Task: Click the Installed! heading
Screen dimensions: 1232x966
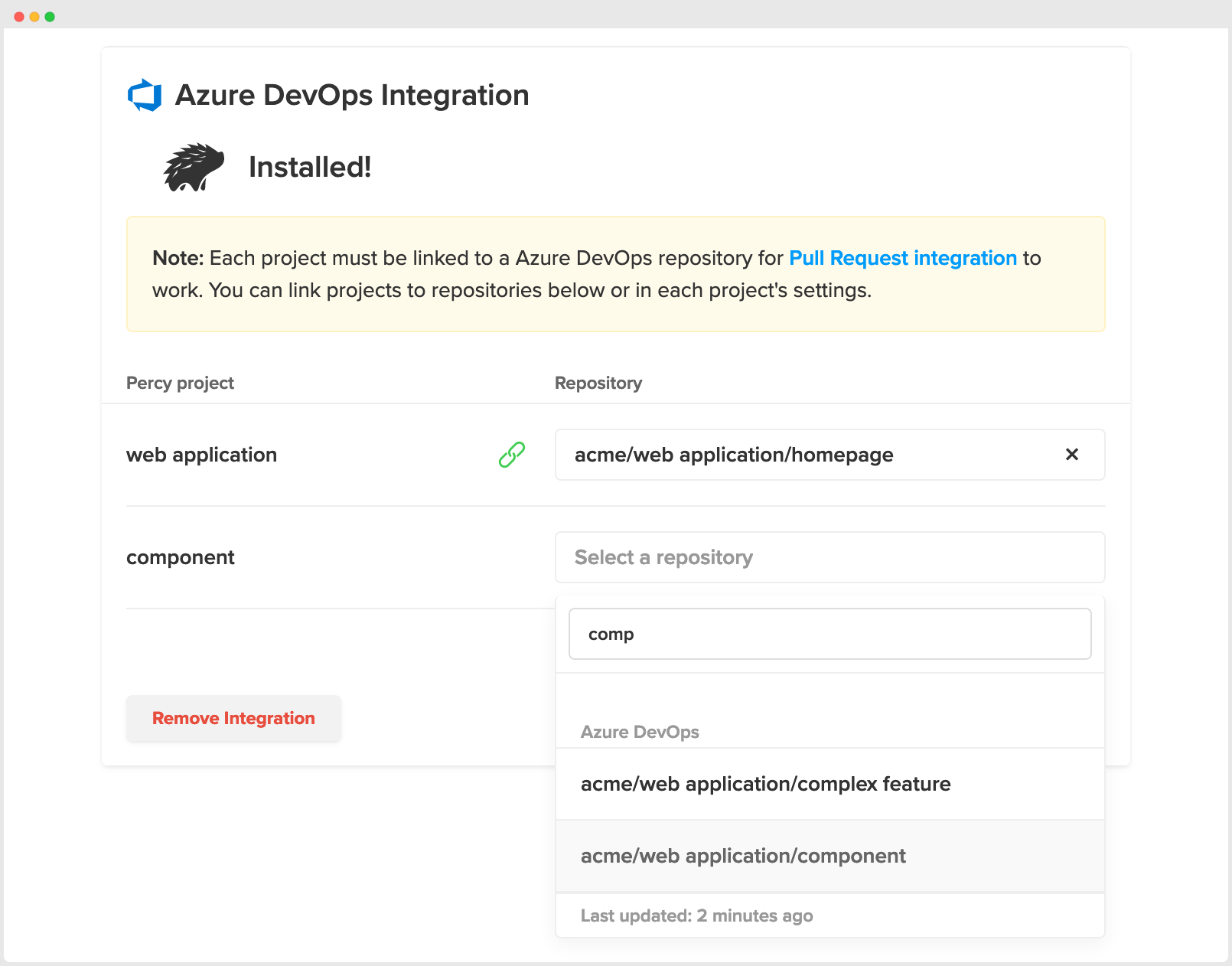Action: (x=310, y=167)
